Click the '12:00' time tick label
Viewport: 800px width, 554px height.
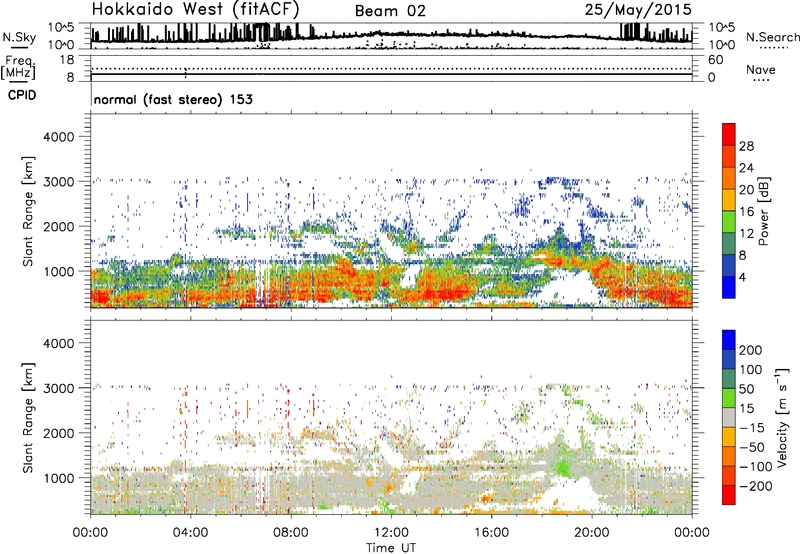391,533
